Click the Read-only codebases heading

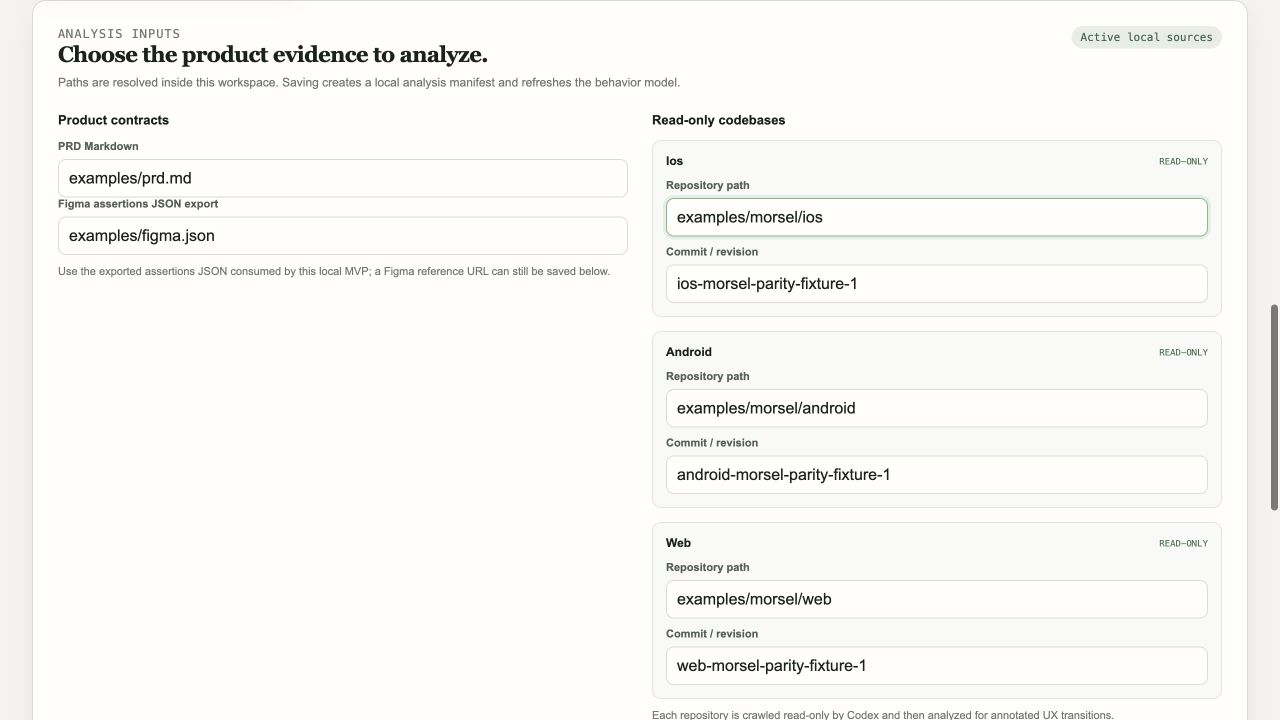pyautogui.click(x=718, y=120)
